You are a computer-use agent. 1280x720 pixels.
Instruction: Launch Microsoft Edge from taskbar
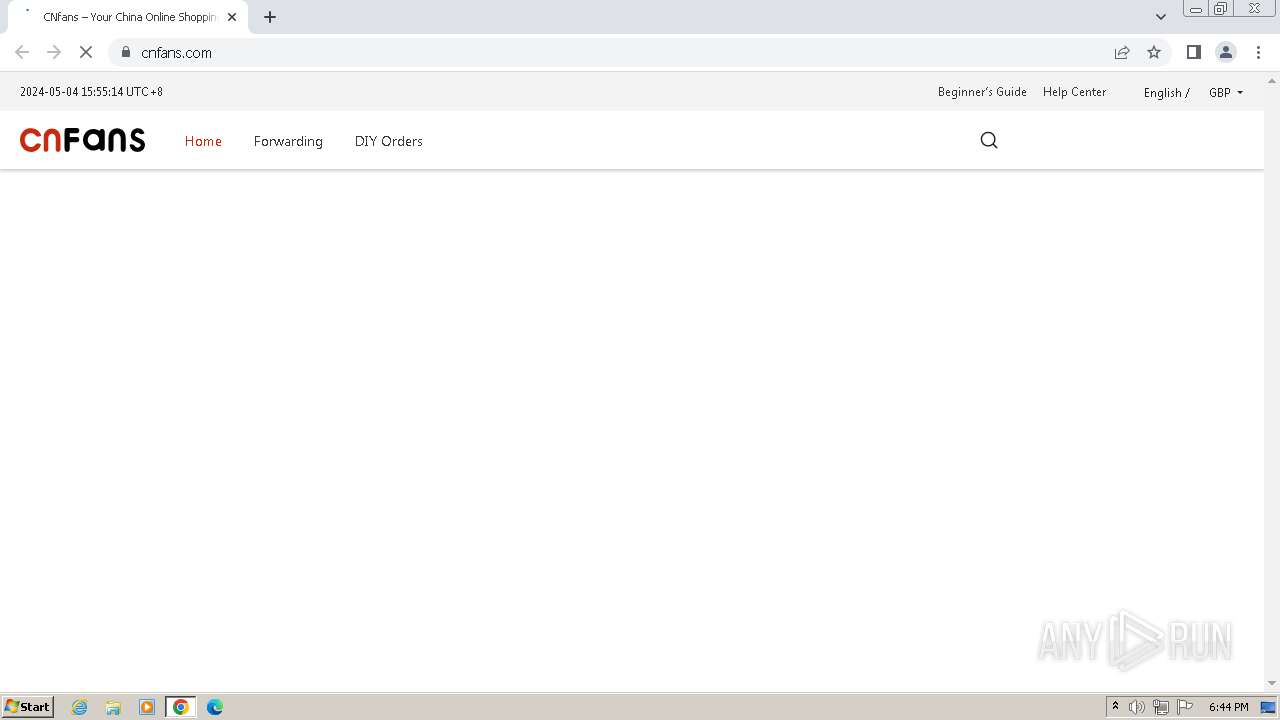pyautogui.click(x=215, y=707)
